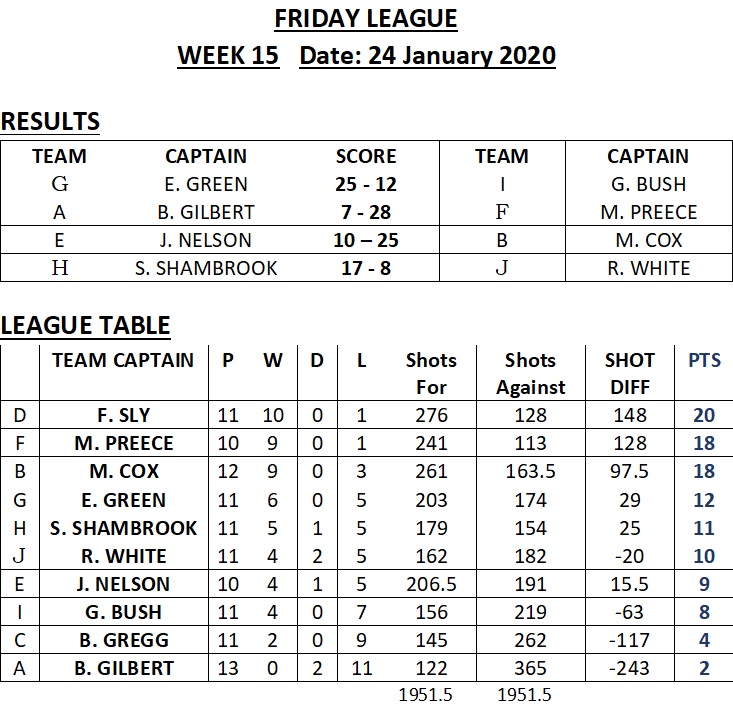Select the 25 - 12 score cell
The image size is (733, 708).
pyautogui.click(x=366, y=184)
